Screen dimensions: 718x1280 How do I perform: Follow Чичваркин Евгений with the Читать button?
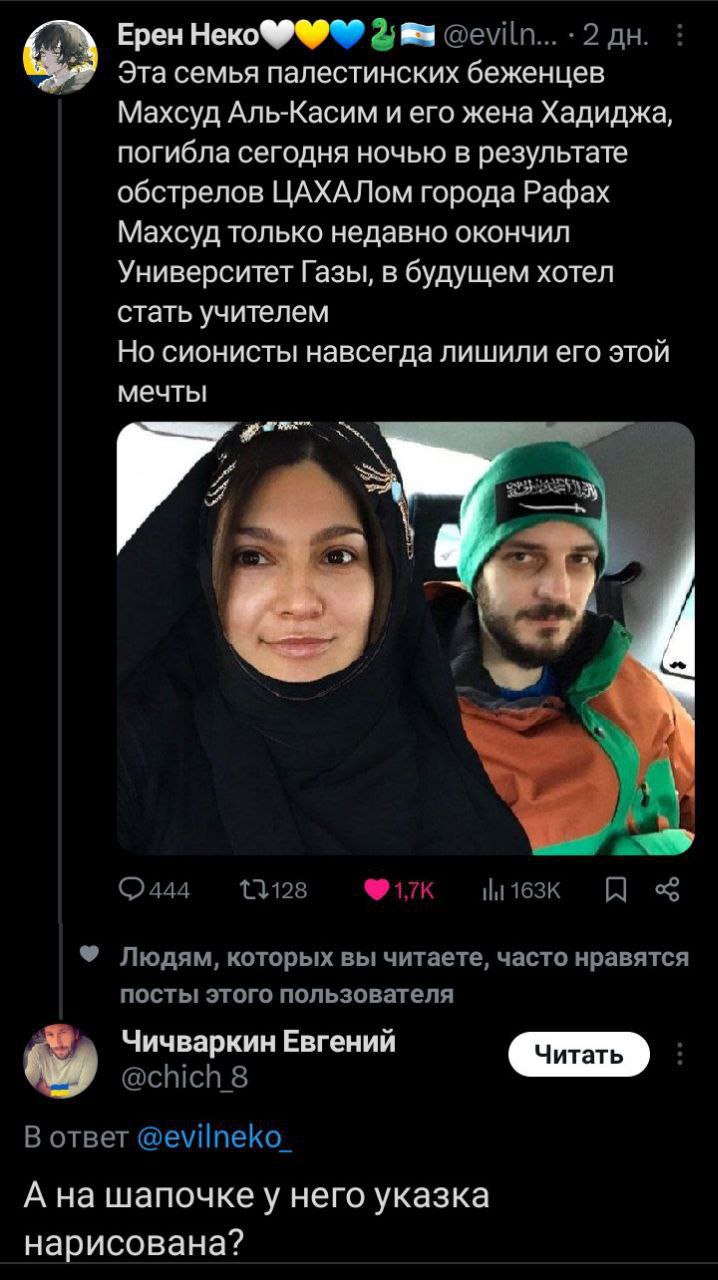coord(579,1054)
